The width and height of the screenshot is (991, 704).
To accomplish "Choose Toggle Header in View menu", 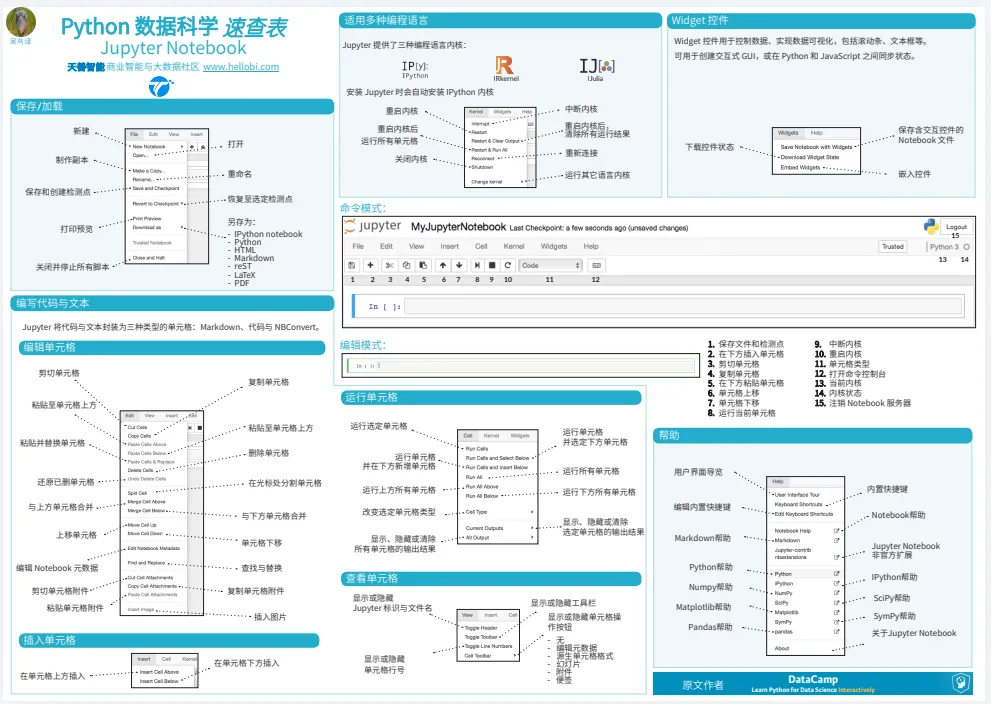I will tap(481, 628).
